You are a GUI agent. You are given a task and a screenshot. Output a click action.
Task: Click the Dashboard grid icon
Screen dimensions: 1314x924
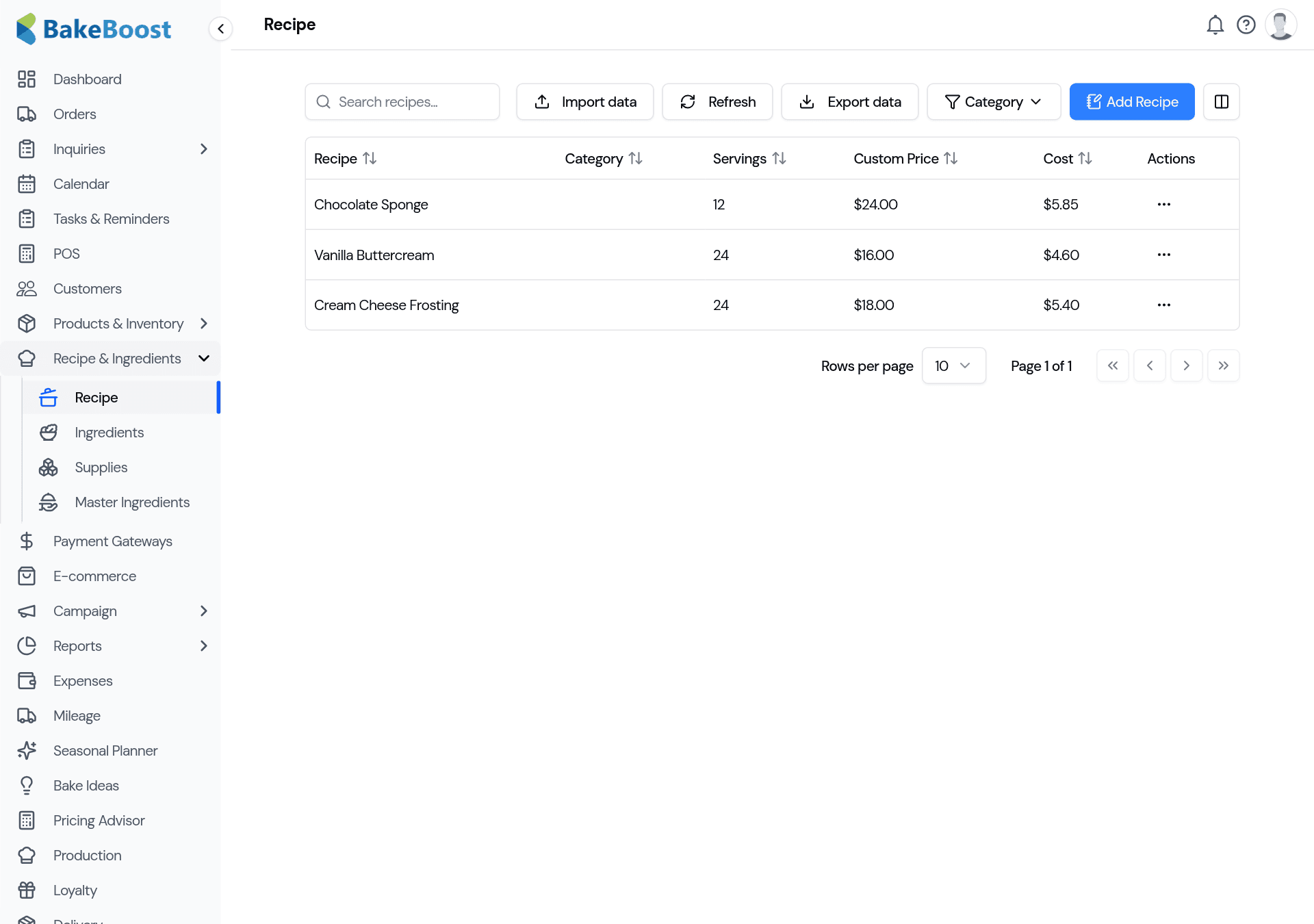click(x=27, y=79)
